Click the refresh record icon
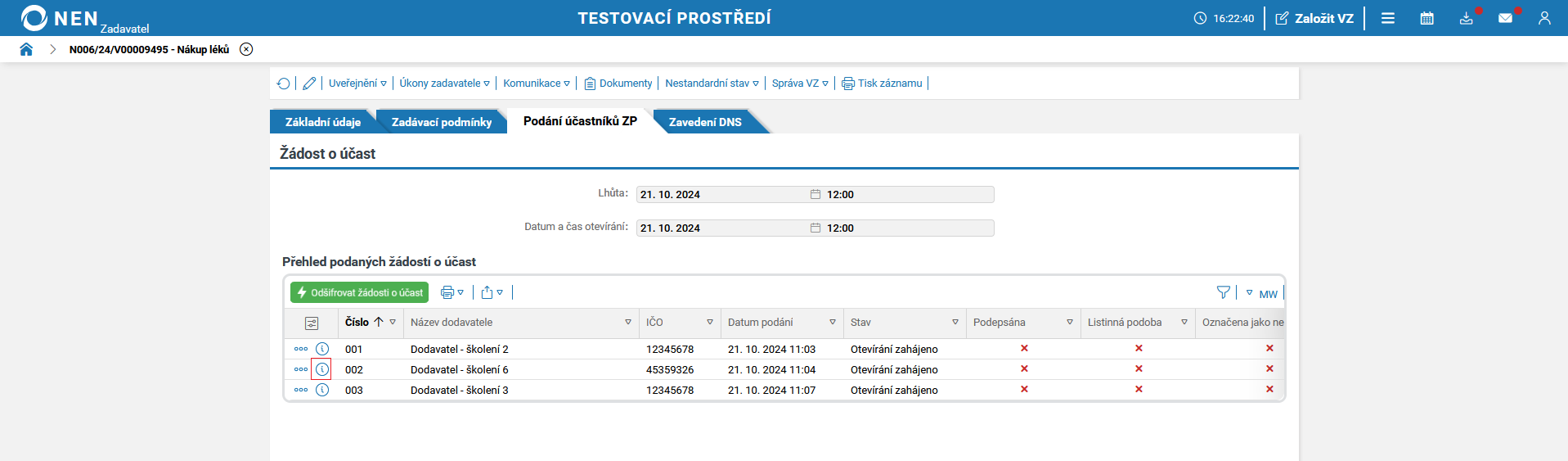1568x461 pixels. pos(283,84)
